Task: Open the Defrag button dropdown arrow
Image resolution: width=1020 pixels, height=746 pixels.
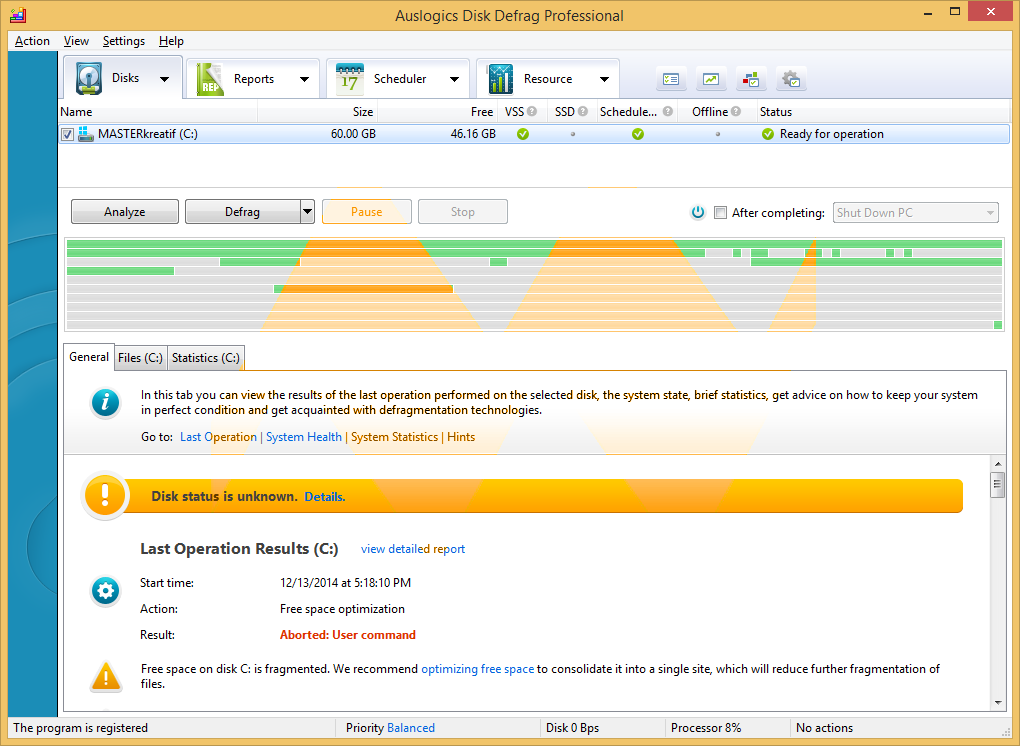Action: point(308,211)
